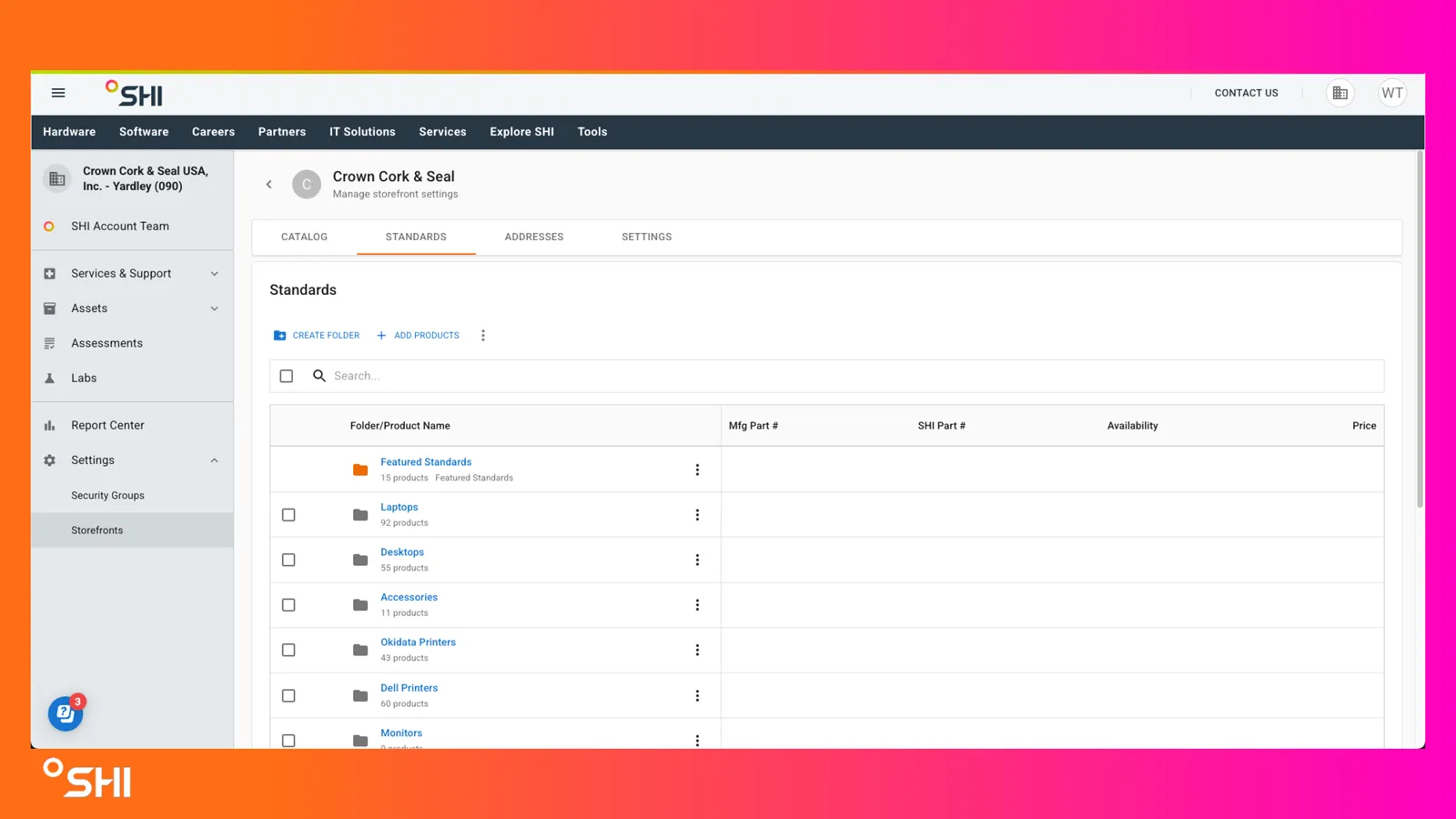The width and height of the screenshot is (1456, 819).
Task: Open more options next to Add Products
Action: 483,336
